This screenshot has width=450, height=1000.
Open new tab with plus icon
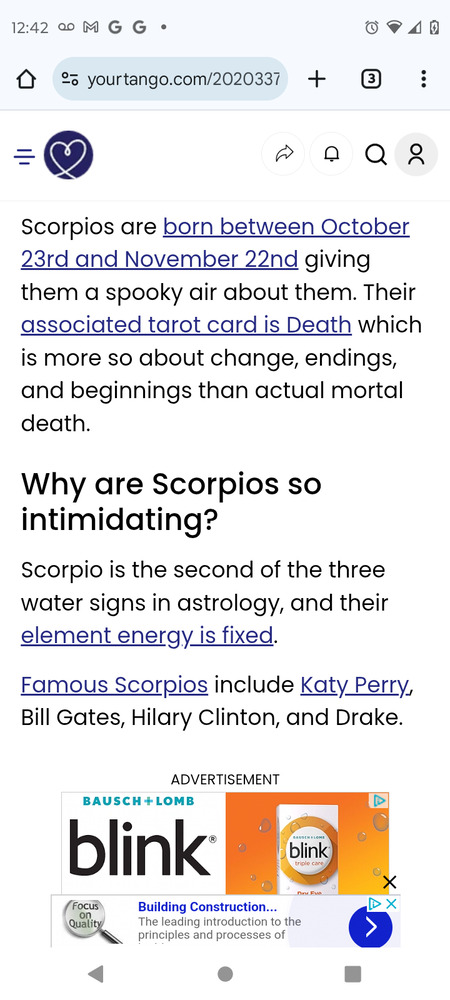(316, 79)
